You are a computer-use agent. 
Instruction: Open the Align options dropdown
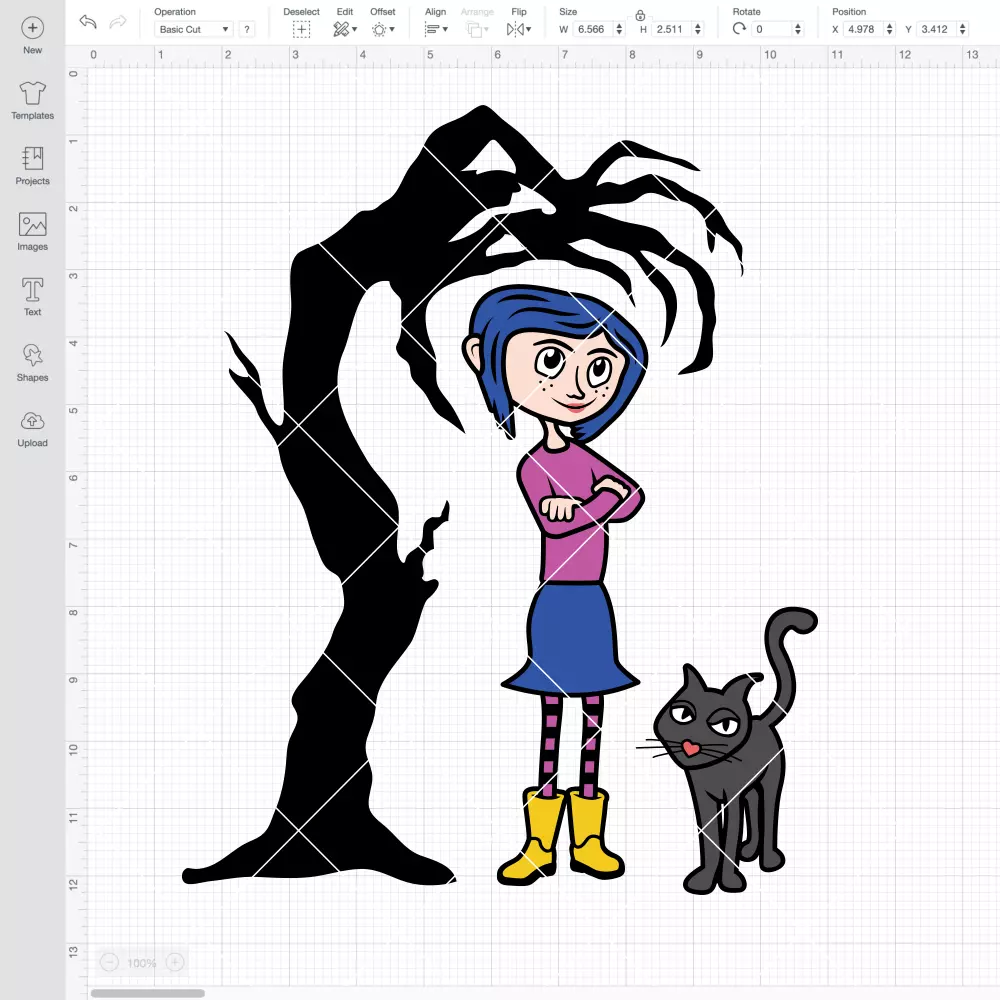(x=436, y=29)
